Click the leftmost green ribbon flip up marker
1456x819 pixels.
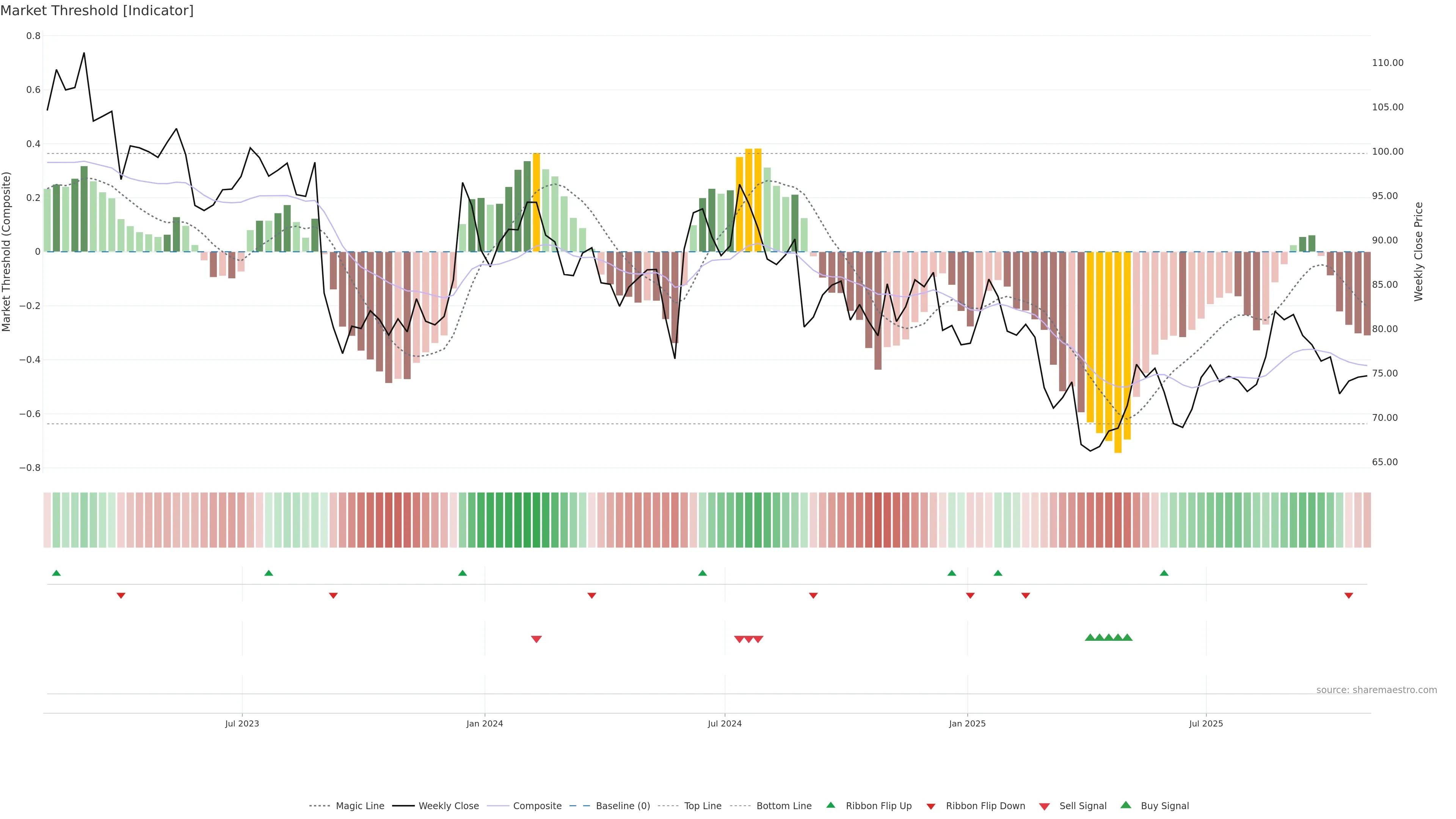(56, 573)
